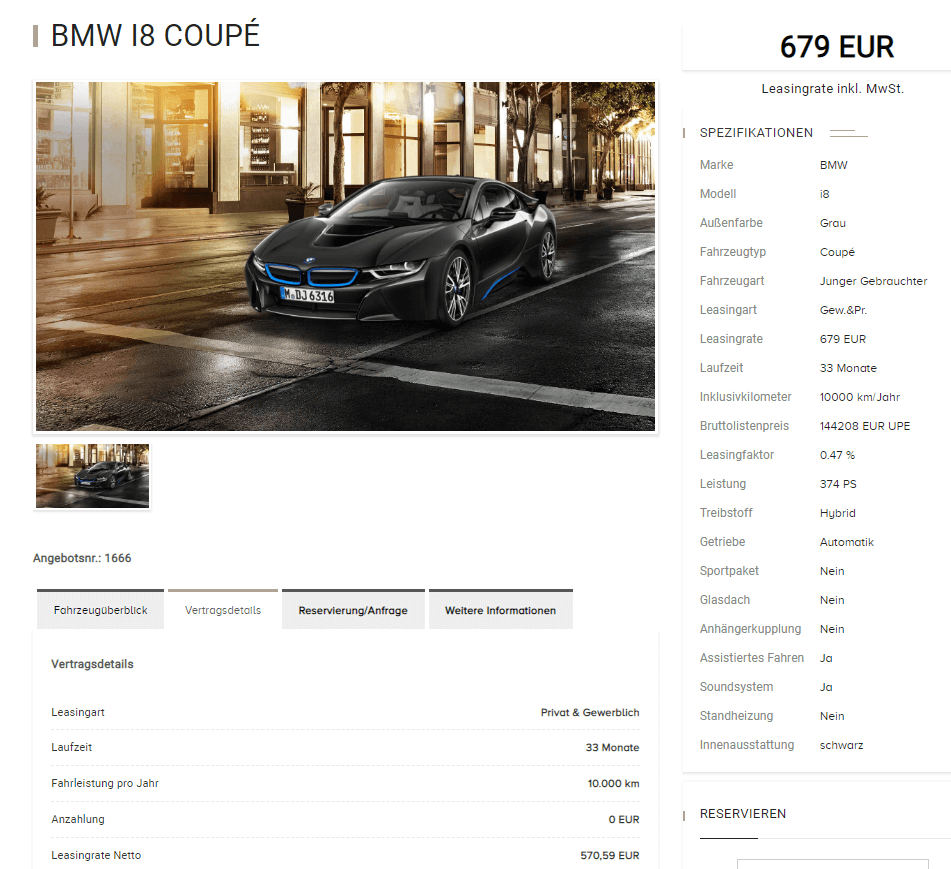951x869 pixels.
Task: Click the large 679 EUR price headline
Action: tap(836, 47)
